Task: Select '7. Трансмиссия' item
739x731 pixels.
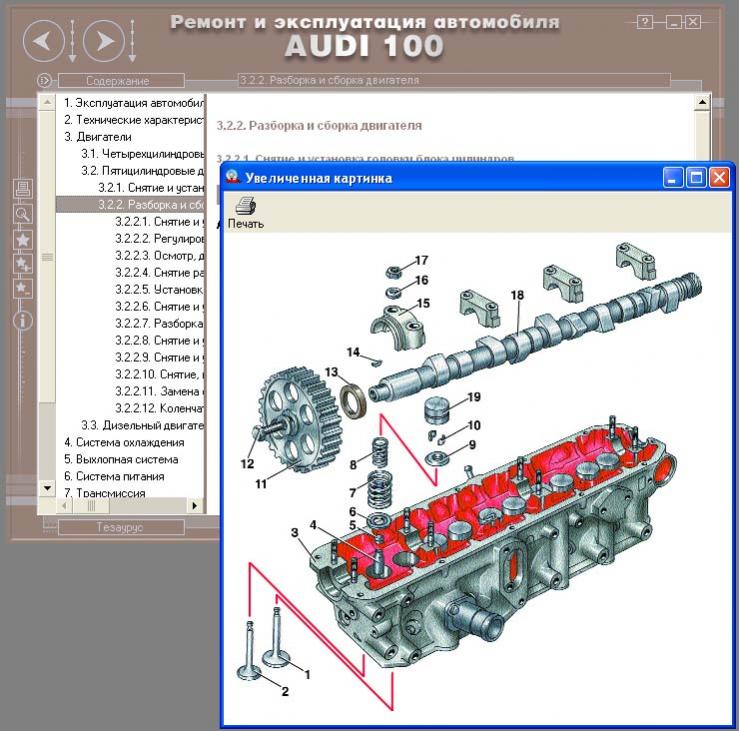Action: pyautogui.click(x=105, y=493)
